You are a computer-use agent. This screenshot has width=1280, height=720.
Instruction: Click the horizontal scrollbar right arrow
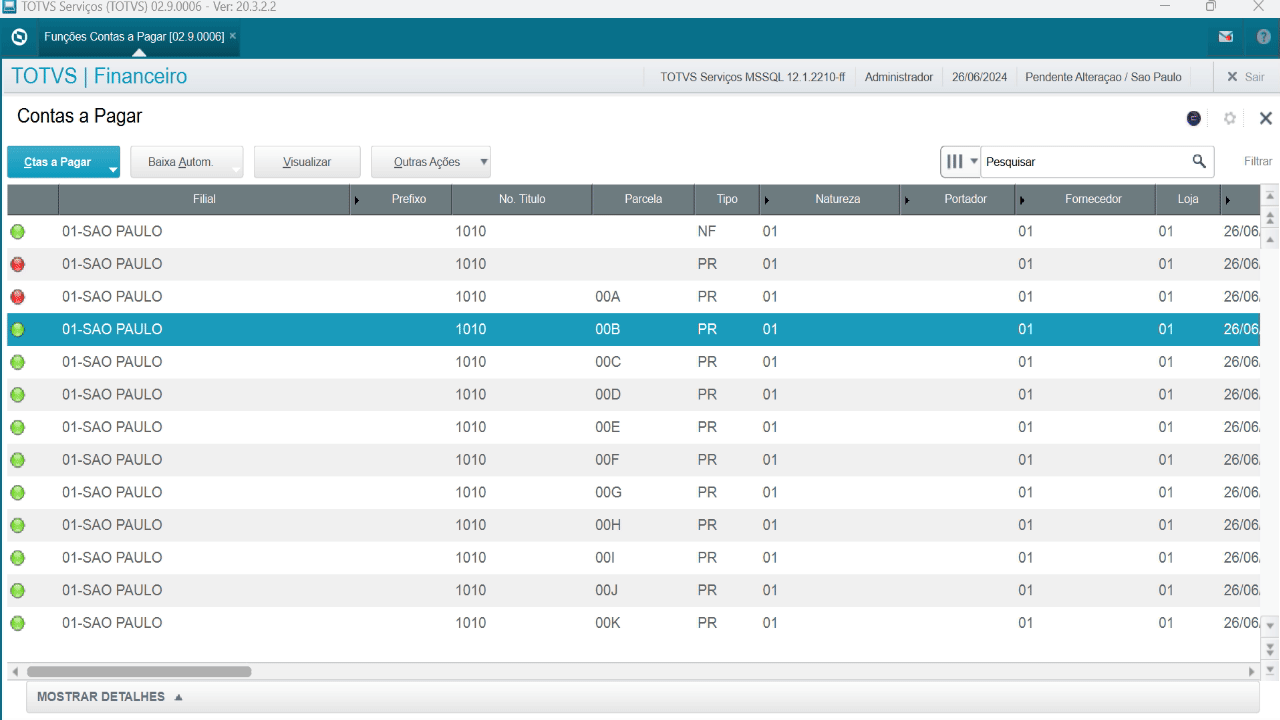point(1252,672)
